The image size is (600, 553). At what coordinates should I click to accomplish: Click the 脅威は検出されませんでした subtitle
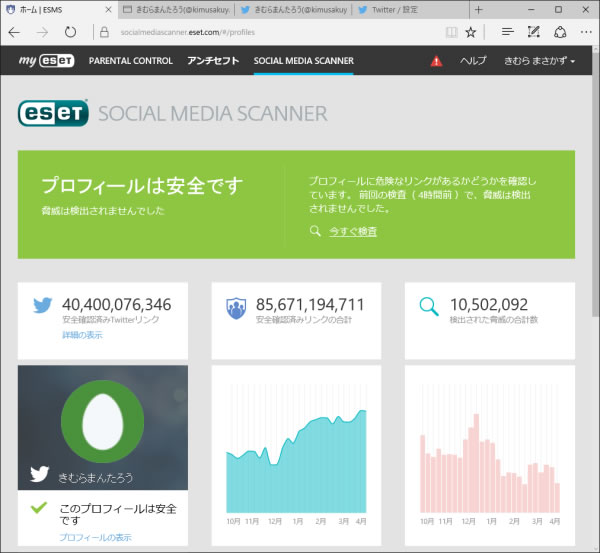click(x=103, y=210)
